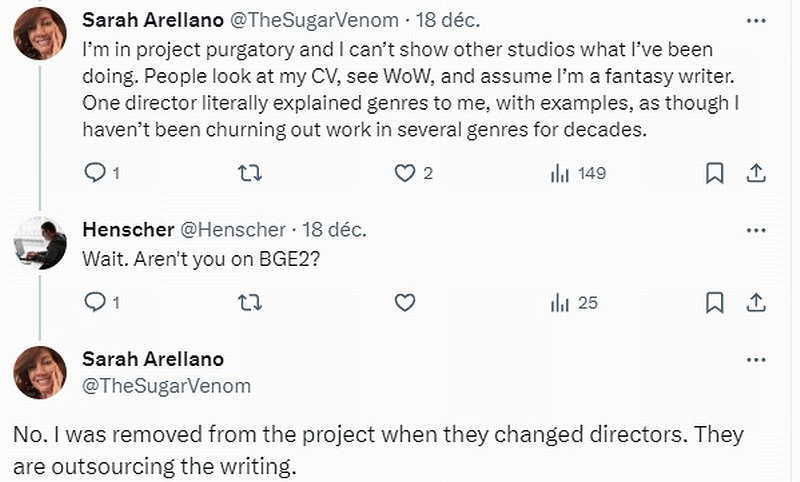Open more options on first tweet
This screenshot has height=482, width=800.
[x=756, y=20]
